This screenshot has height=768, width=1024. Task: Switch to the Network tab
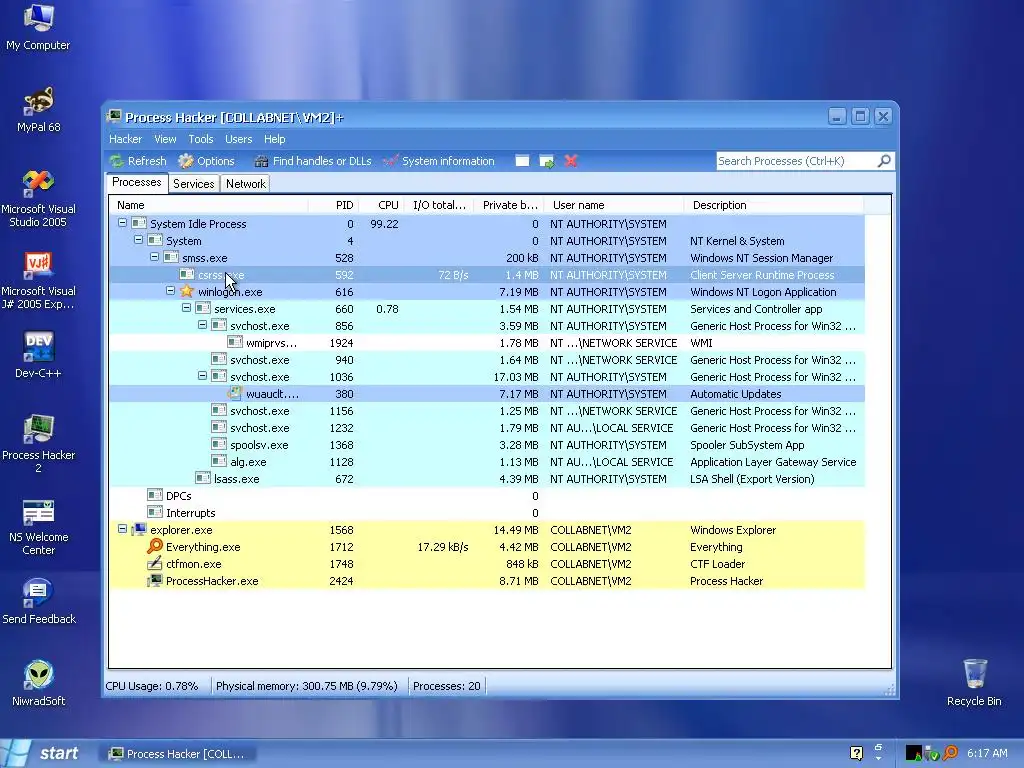coord(246,184)
